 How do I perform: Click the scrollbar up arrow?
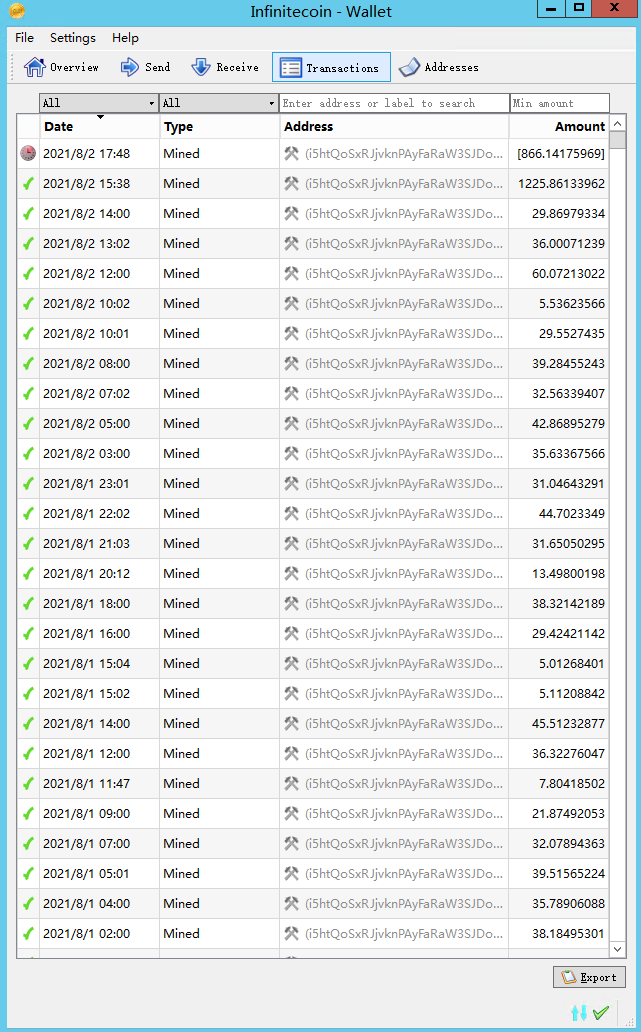[x=617, y=123]
